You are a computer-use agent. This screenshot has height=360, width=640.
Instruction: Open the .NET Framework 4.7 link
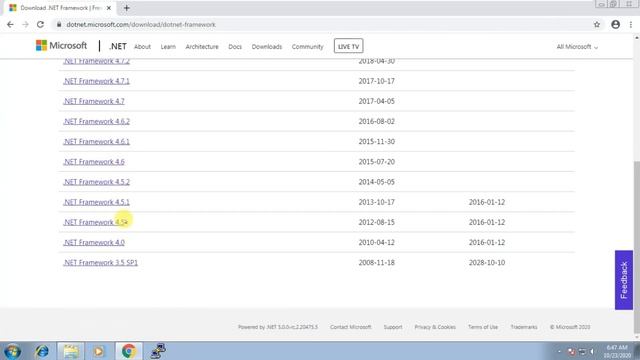pyautogui.click(x=93, y=101)
